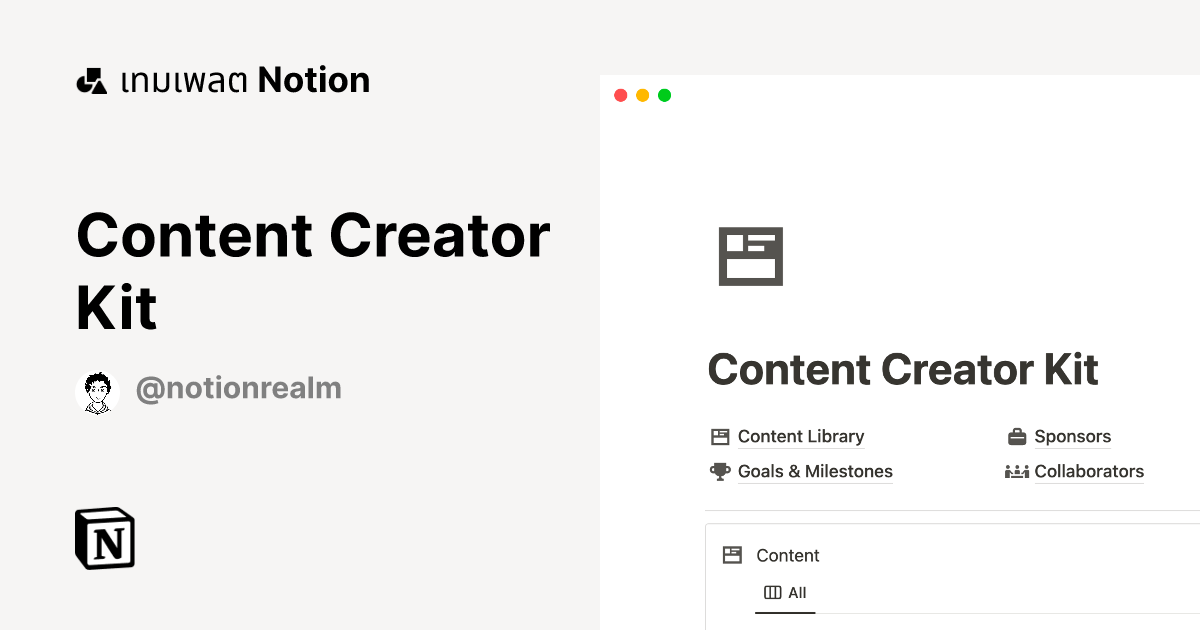Click the เทมเพลต Notion site logo shapes
The width and height of the screenshot is (1200, 630).
[x=91, y=80]
